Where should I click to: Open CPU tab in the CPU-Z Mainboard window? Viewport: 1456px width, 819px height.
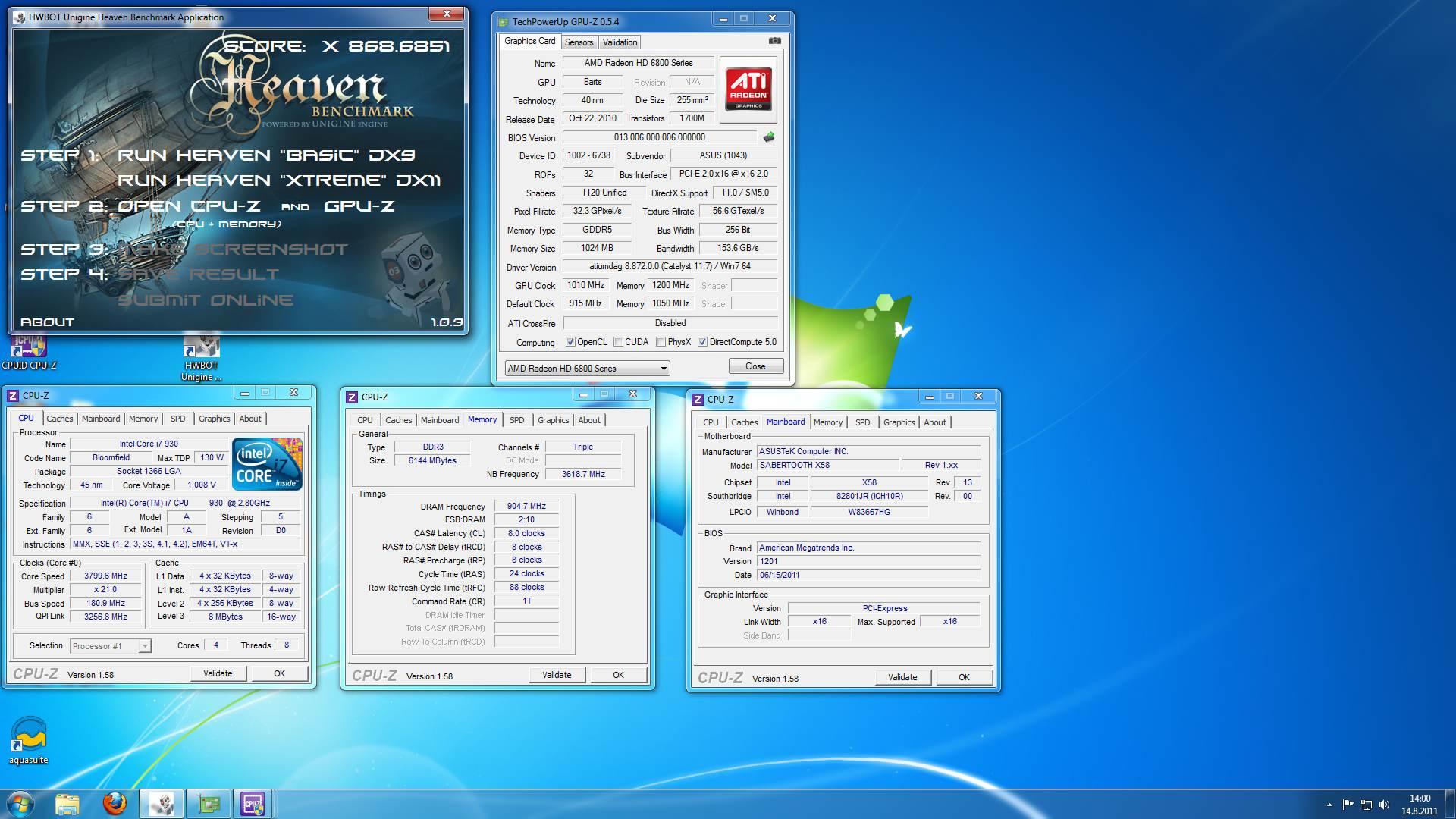711,422
